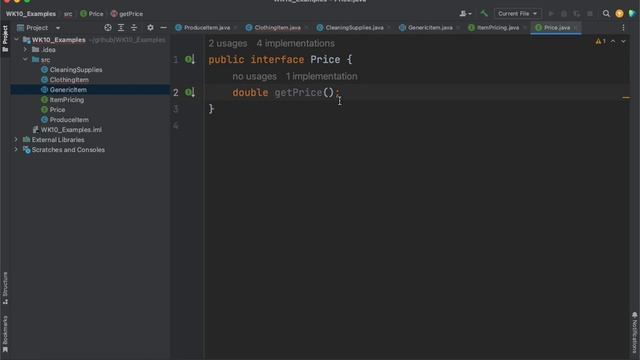This screenshot has width=640, height=360.
Task: Click the Price interface name in code
Action: tap(325, 60)
